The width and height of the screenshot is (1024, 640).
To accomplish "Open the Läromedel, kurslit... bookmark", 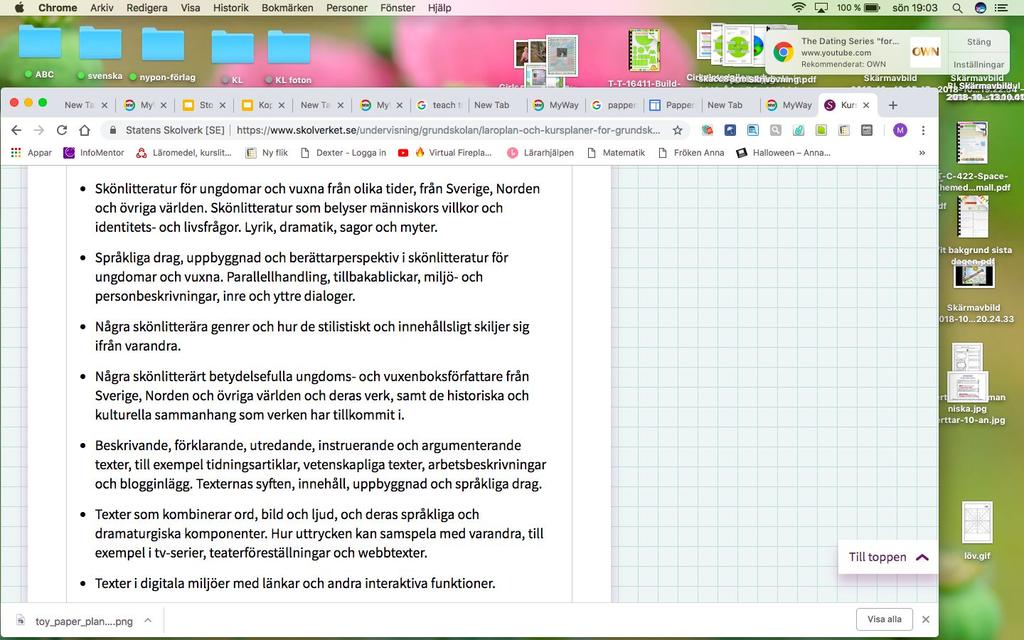I will (184, 152).
